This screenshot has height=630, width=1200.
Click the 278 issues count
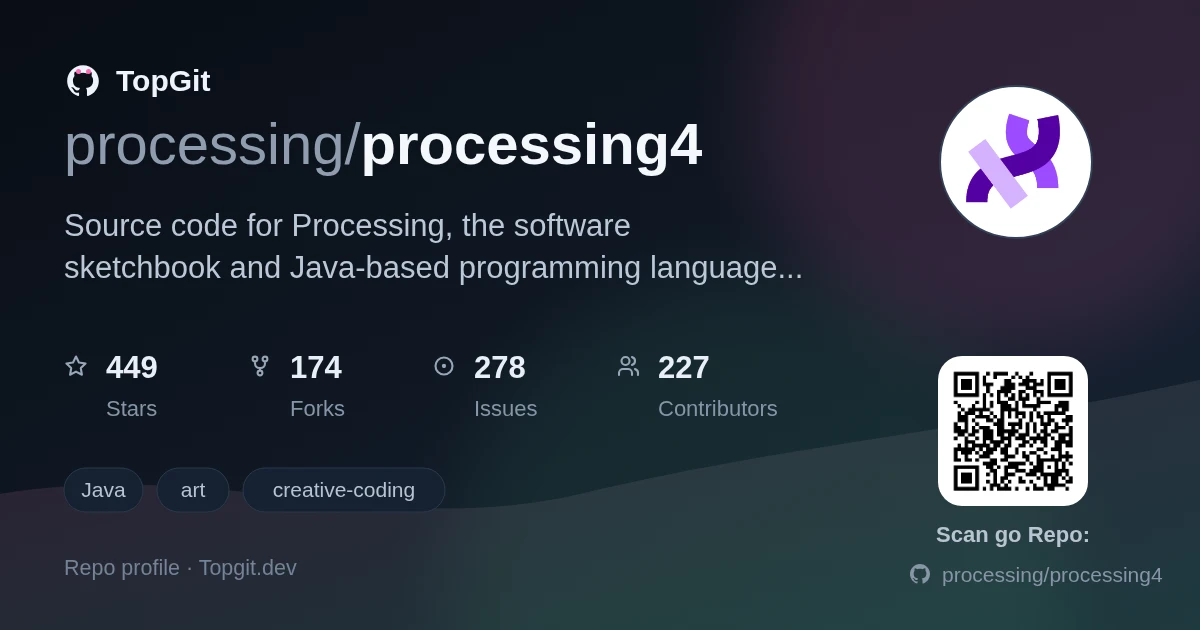(500, 367)
